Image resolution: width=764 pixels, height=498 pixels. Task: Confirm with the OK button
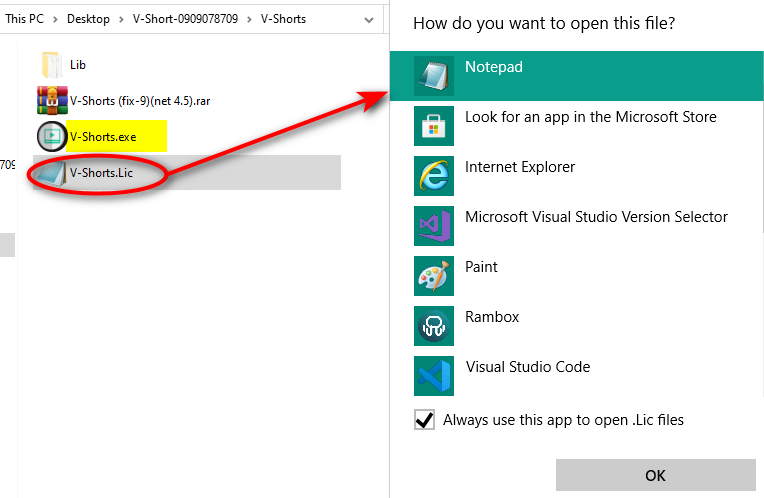[x=655, y=475]
